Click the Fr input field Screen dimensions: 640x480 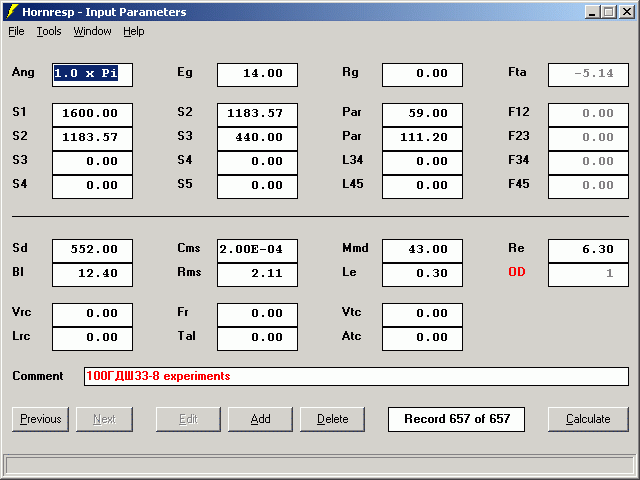point(258,315)
